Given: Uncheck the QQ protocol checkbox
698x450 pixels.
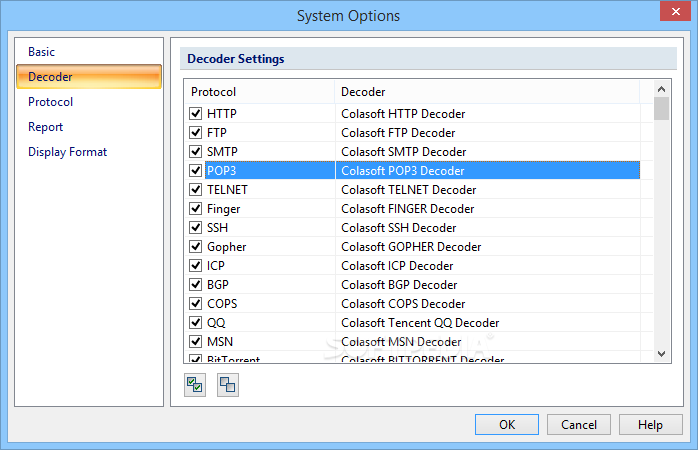Looking at the screenshot, I should (x=195, y=322).
